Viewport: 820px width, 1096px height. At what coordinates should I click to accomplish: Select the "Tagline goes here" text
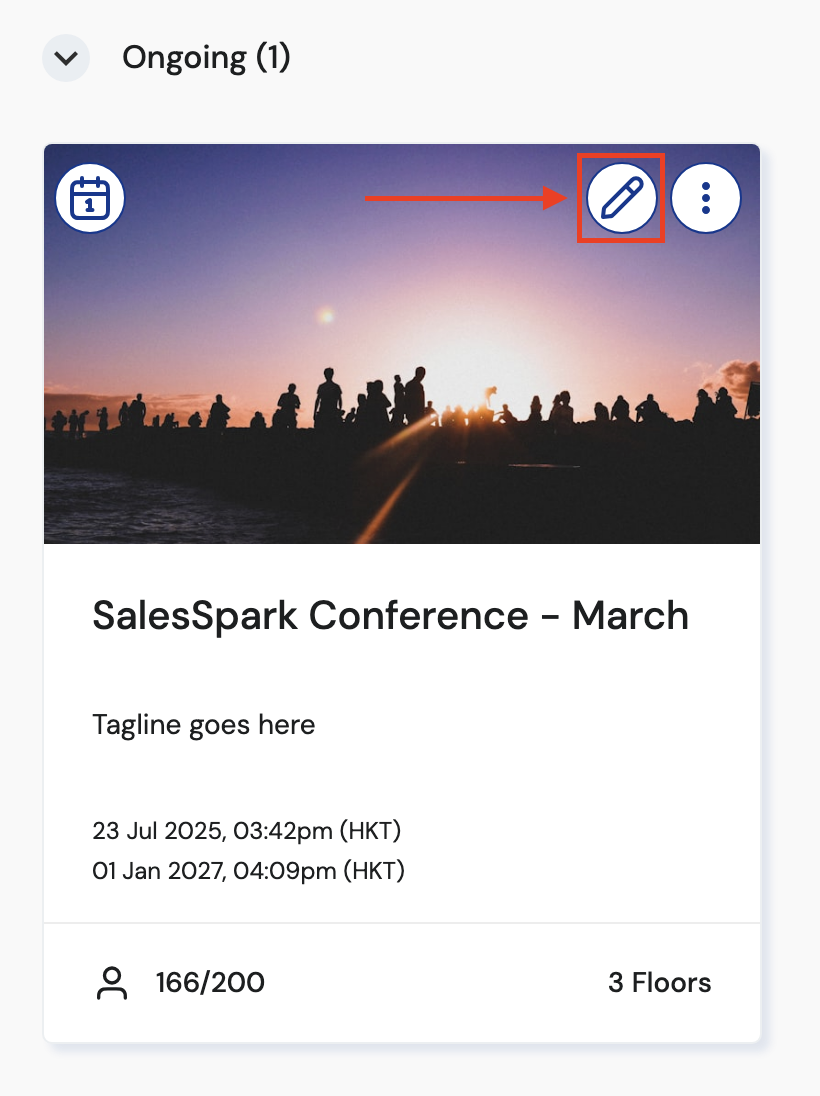(204, 724)
